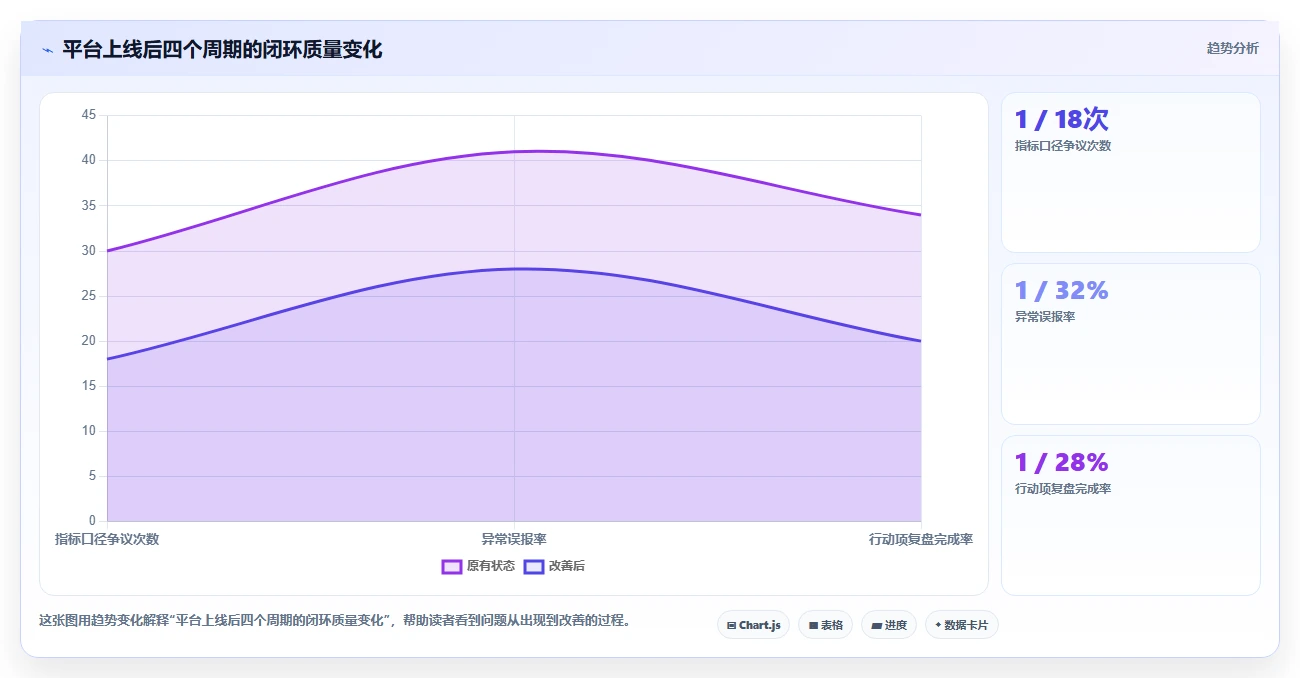Open the 1 / 28% data card
The image size is (1300, 678).
1130,515
